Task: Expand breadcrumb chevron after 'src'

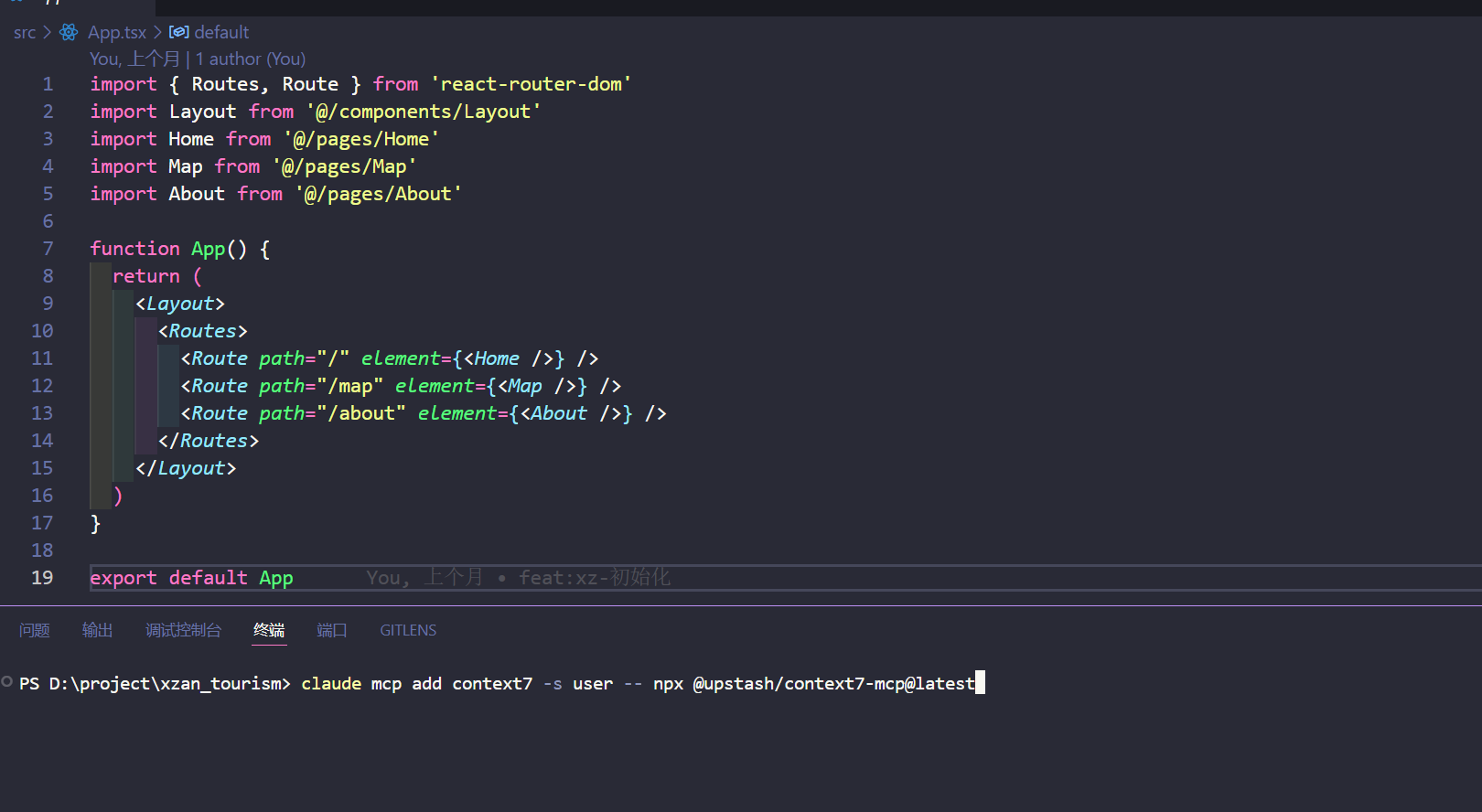Action: tap(48, 33)
